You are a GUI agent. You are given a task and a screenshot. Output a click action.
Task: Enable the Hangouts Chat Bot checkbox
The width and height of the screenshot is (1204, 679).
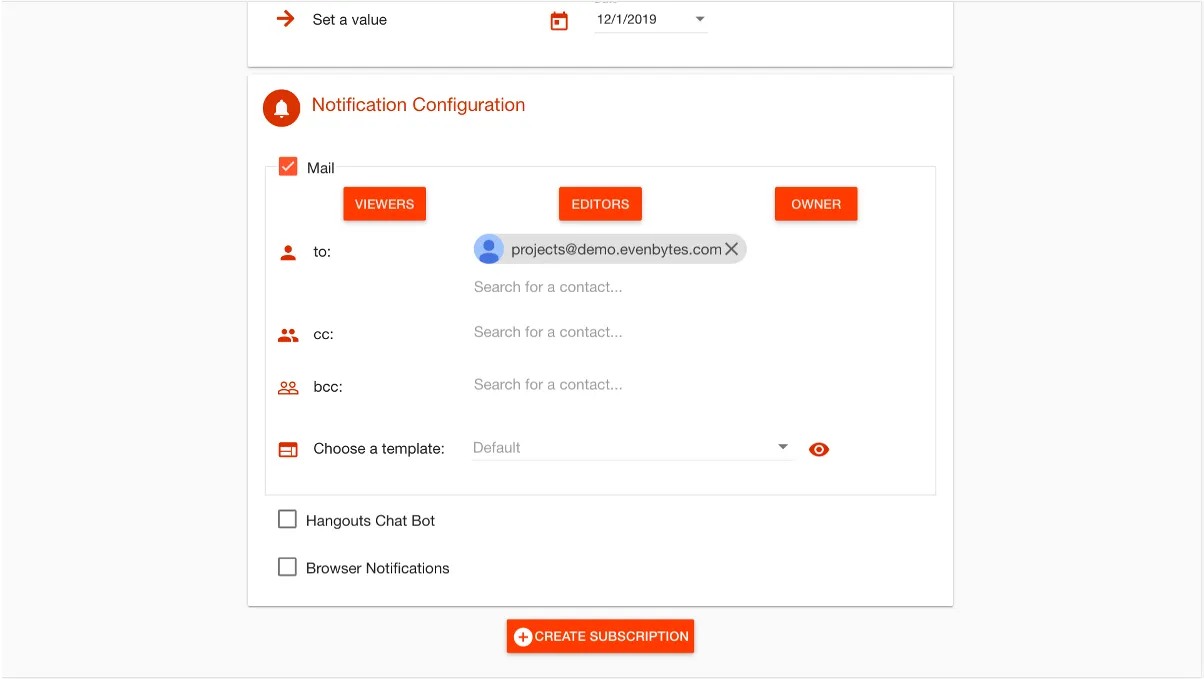pyautogui.click(x=287, y=519)
